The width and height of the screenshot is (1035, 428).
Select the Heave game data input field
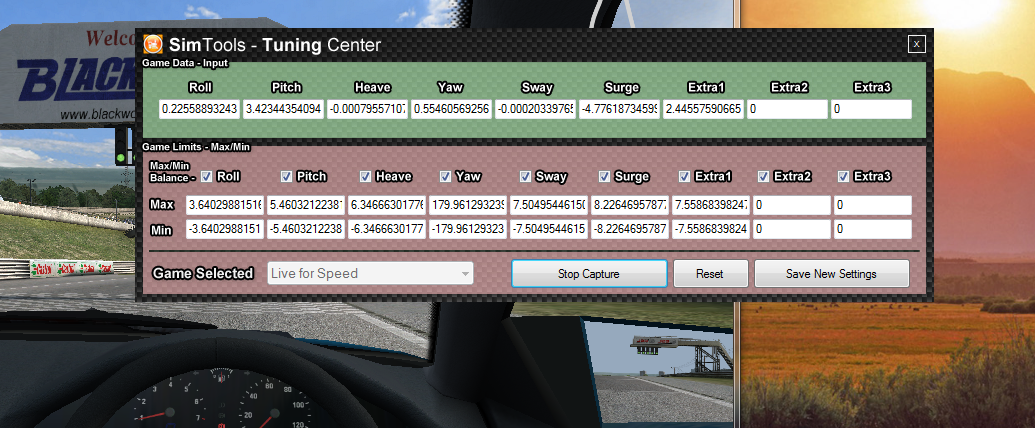point(368,110)
